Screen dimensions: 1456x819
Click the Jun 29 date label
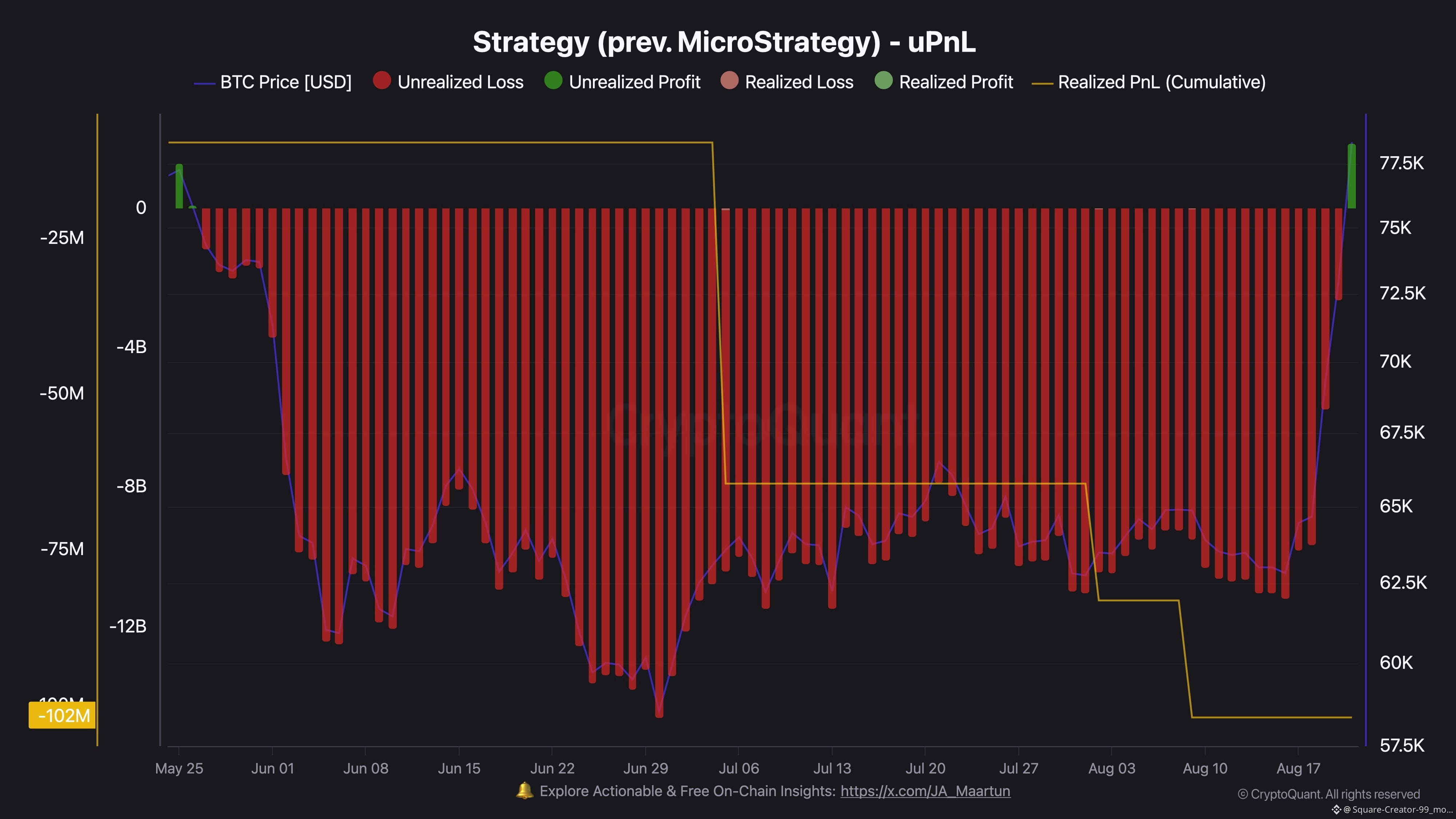point(645,769)
